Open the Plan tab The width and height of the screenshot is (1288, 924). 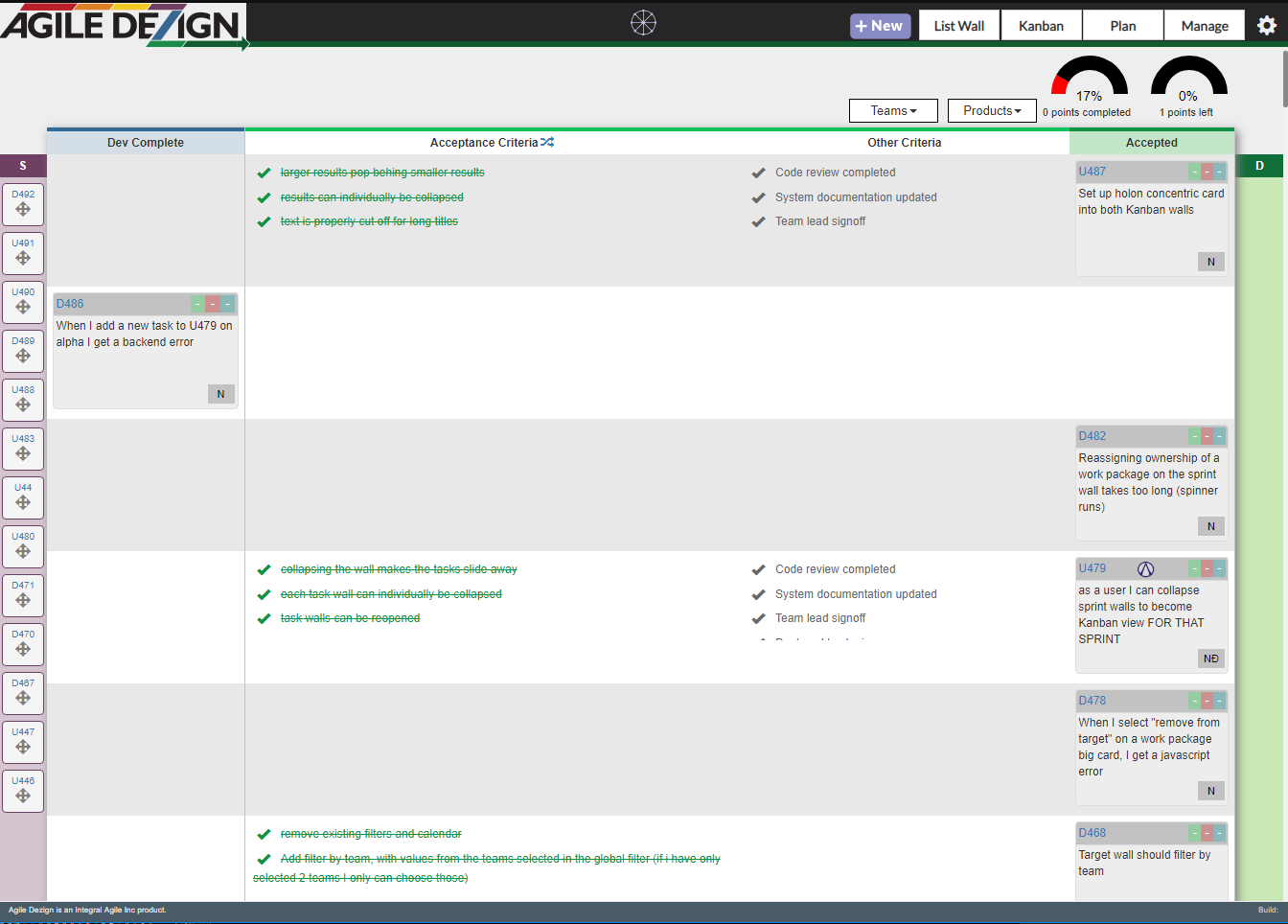pos(1122,26)
